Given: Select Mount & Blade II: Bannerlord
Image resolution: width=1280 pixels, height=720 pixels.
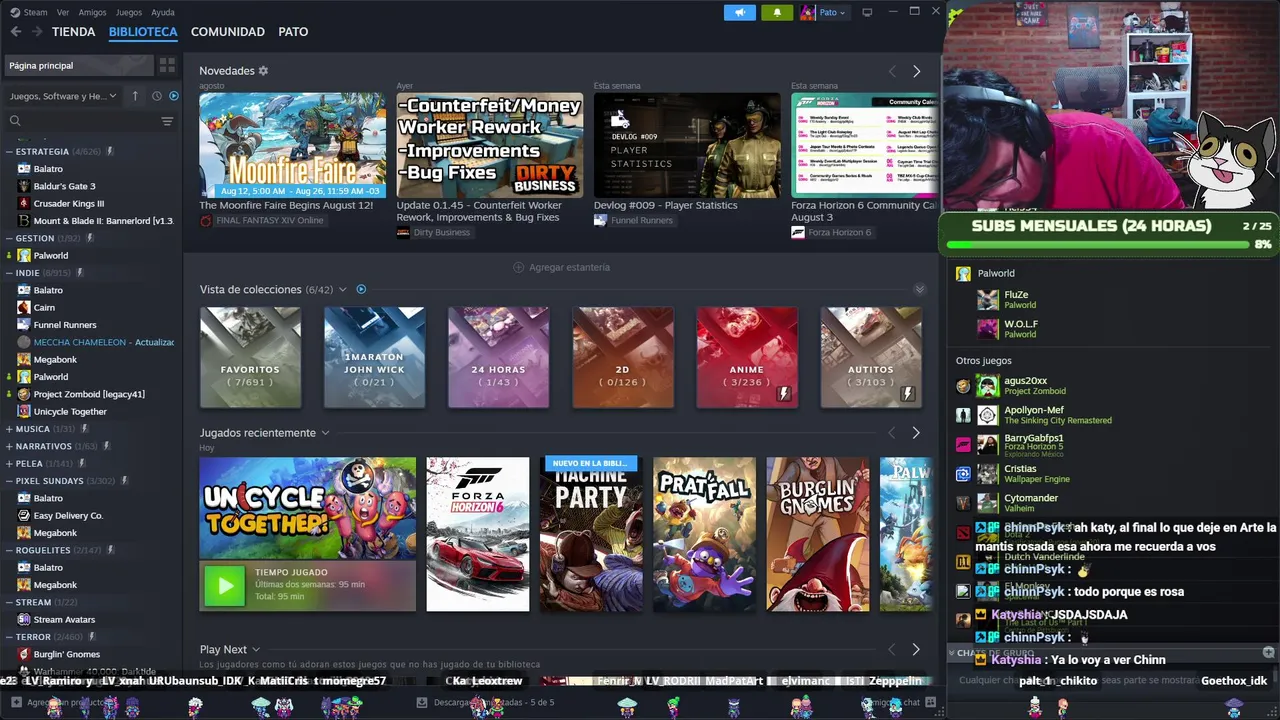Looking at the screenshot, I should (x=96, y=221).
